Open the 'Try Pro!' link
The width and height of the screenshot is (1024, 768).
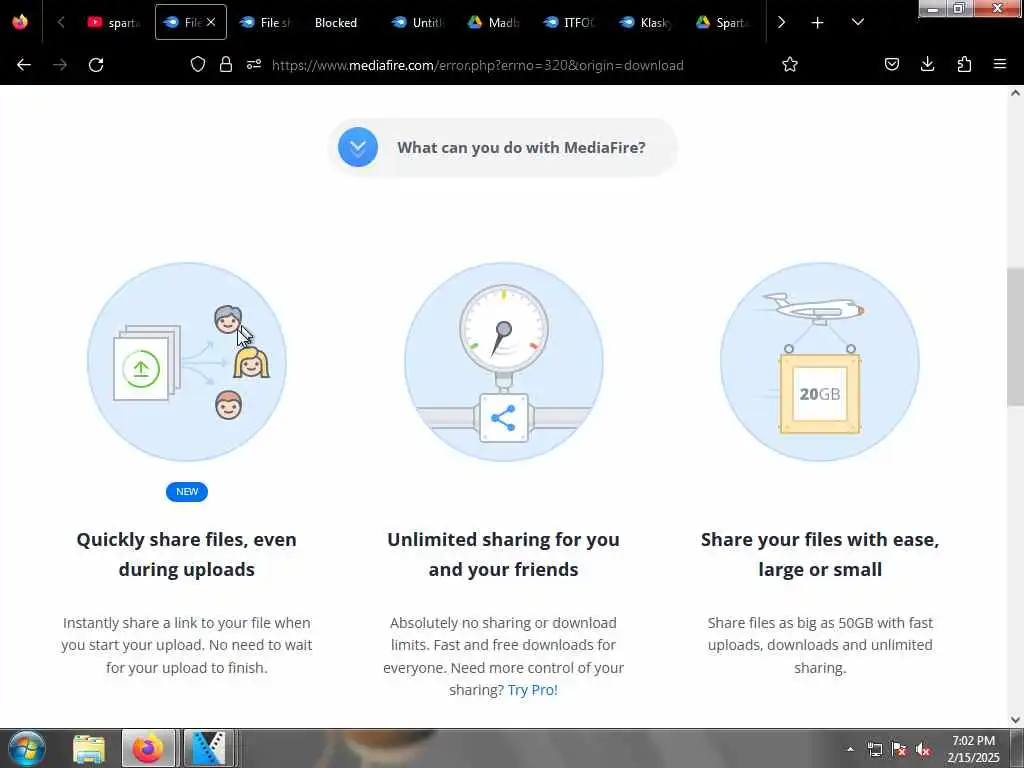[533, 690]
